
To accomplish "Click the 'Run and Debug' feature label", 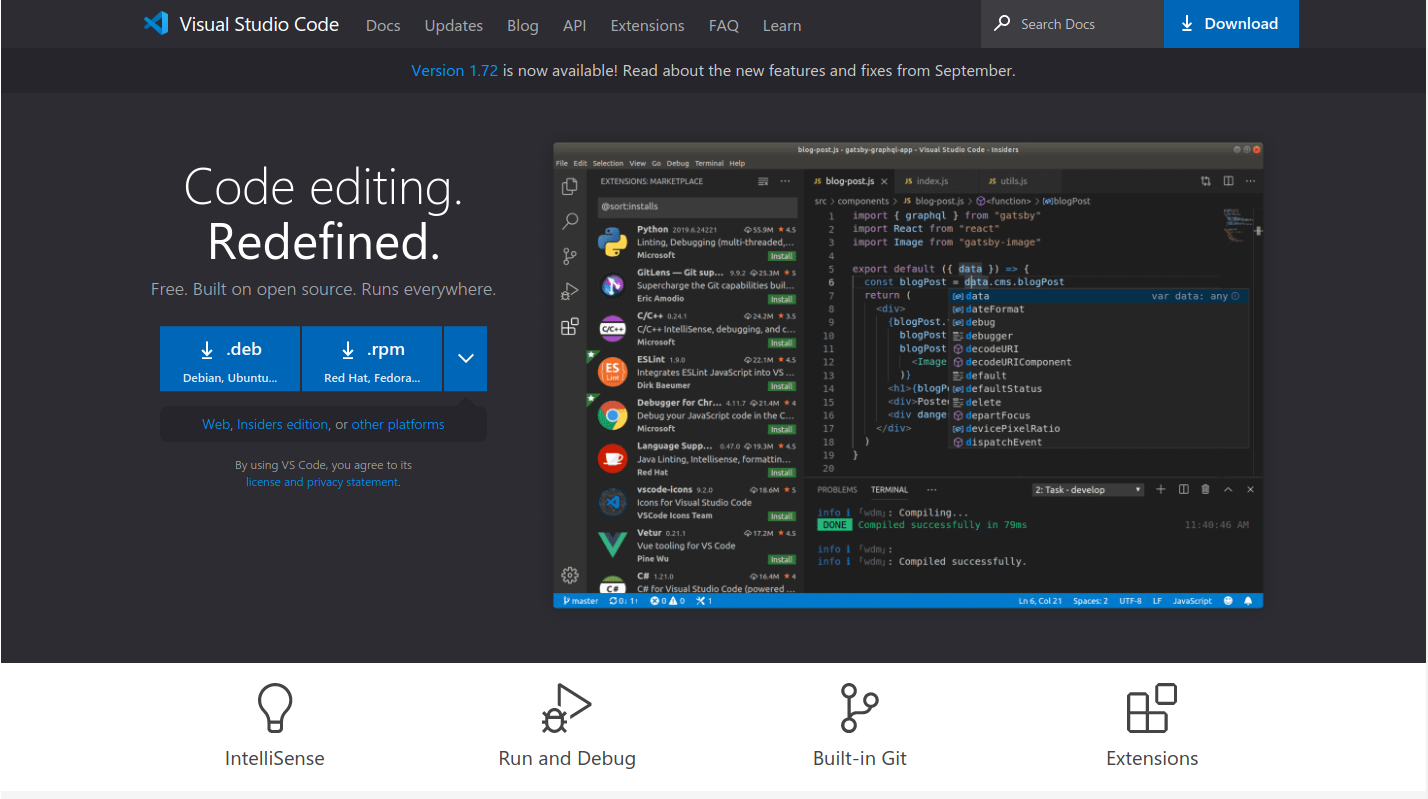I will [567, 758].
